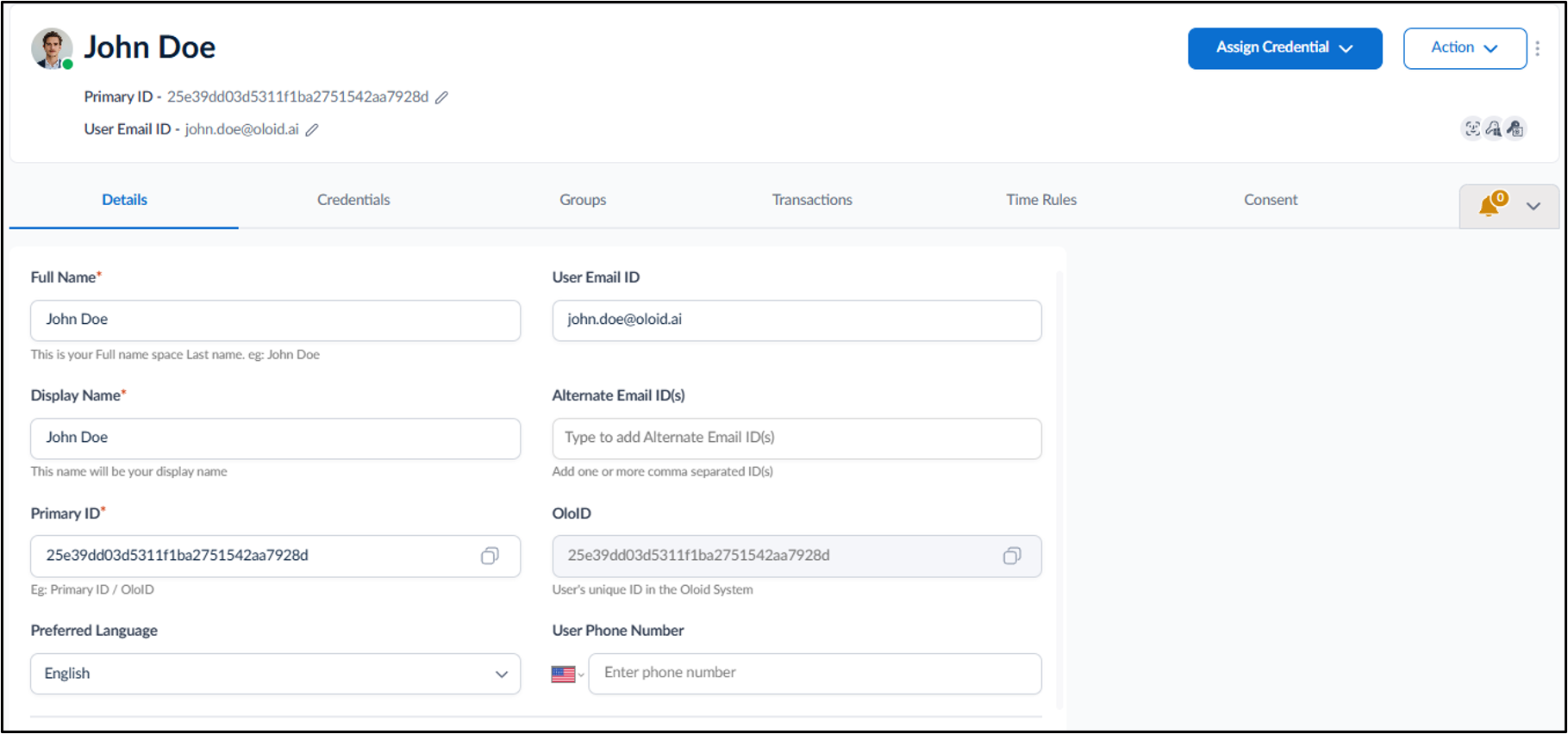Click hint text 'This name will be your display name'
The image size is (1568, 734).
[x=129, y=472]
